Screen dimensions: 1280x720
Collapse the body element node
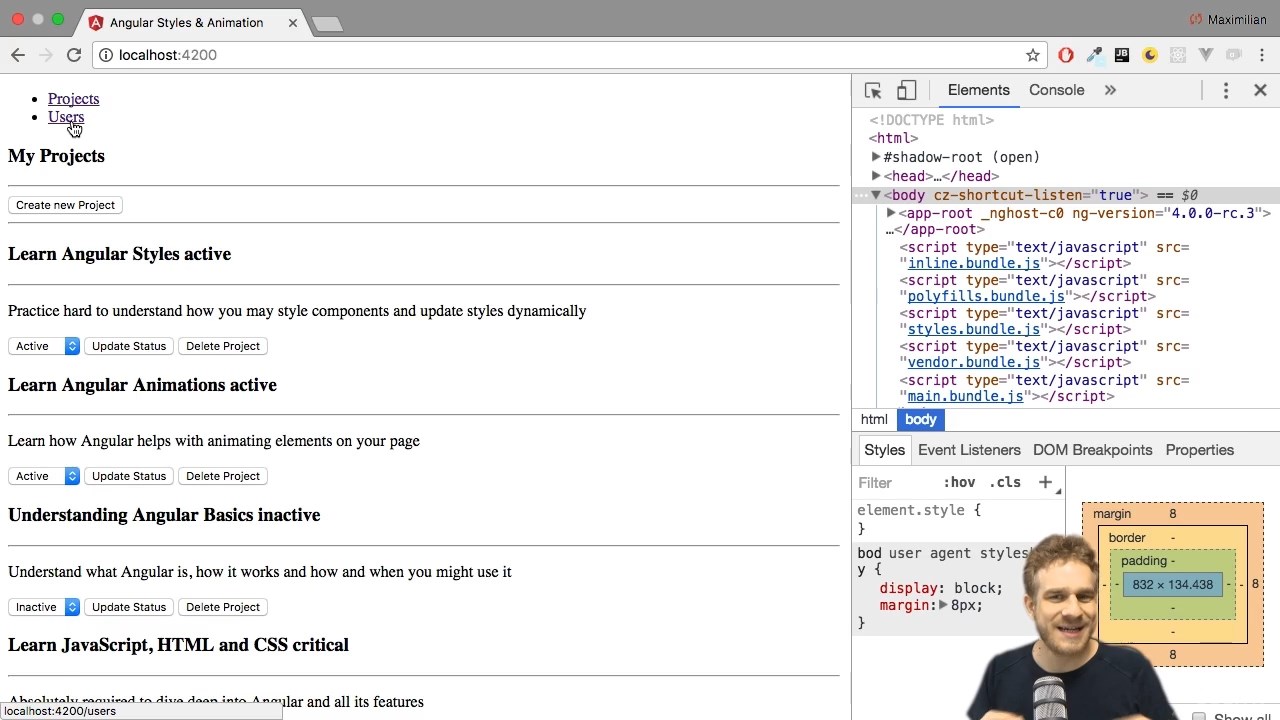click(876, 195)
